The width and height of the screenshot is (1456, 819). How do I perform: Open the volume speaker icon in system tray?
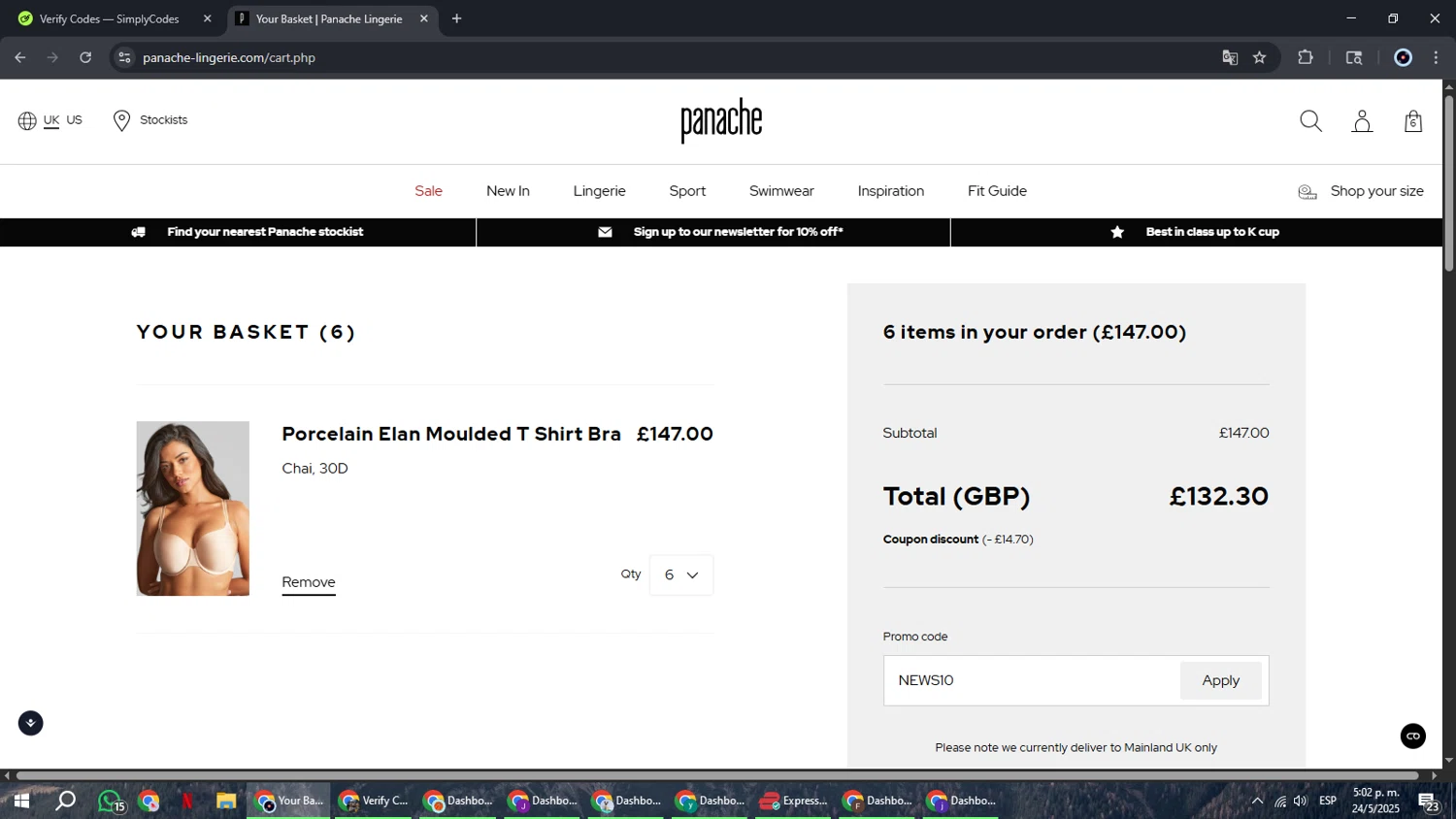[1301, 802]
